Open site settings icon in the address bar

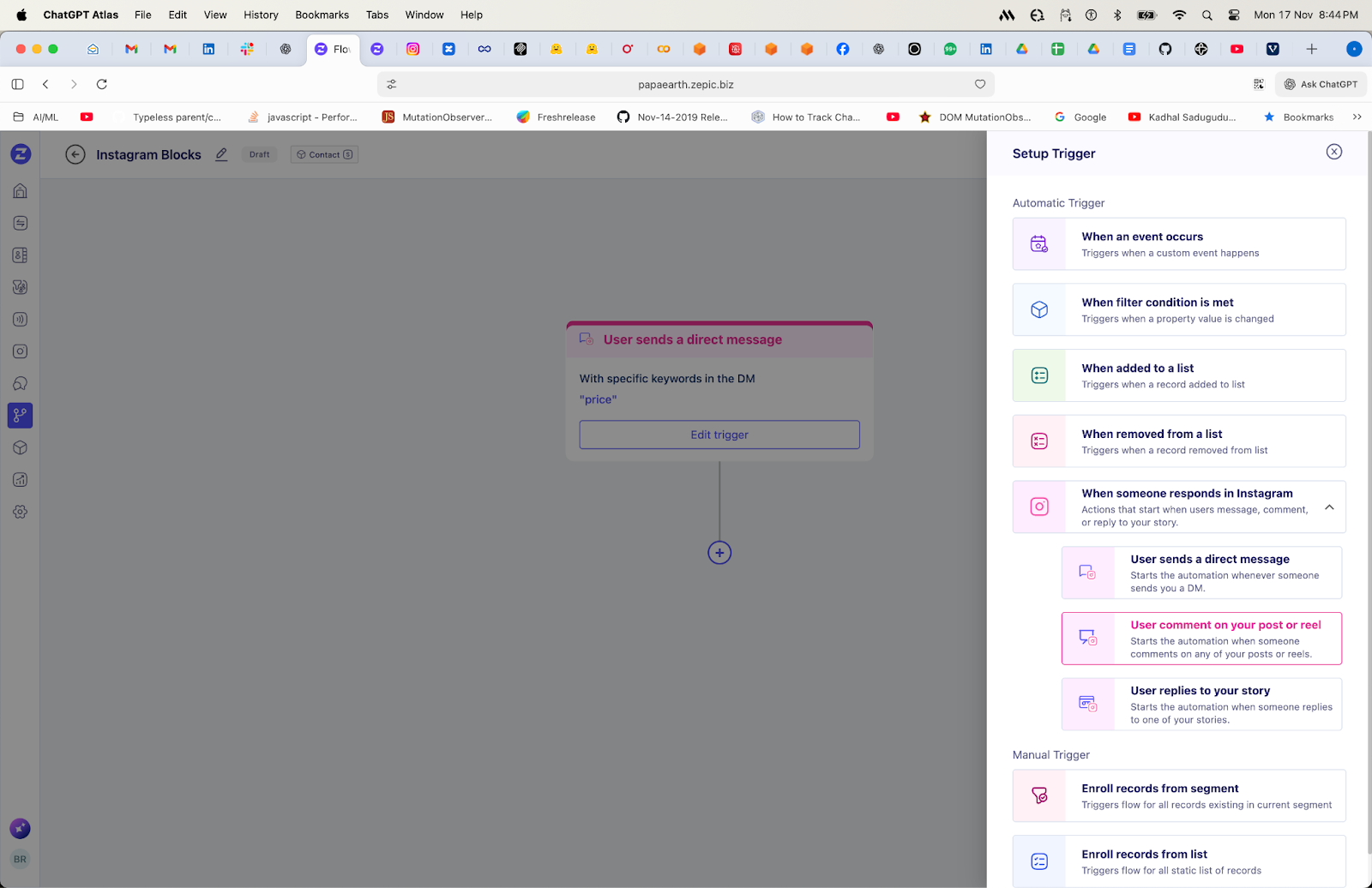[x=392, y=84]
